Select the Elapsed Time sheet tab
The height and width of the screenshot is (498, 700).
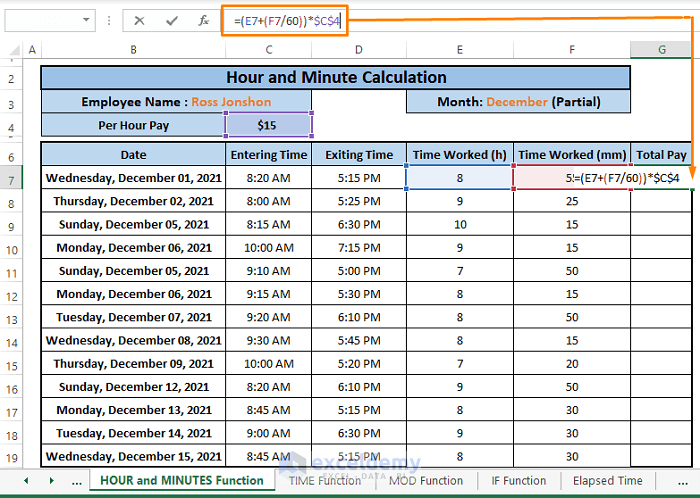click(x=607, y=481)
